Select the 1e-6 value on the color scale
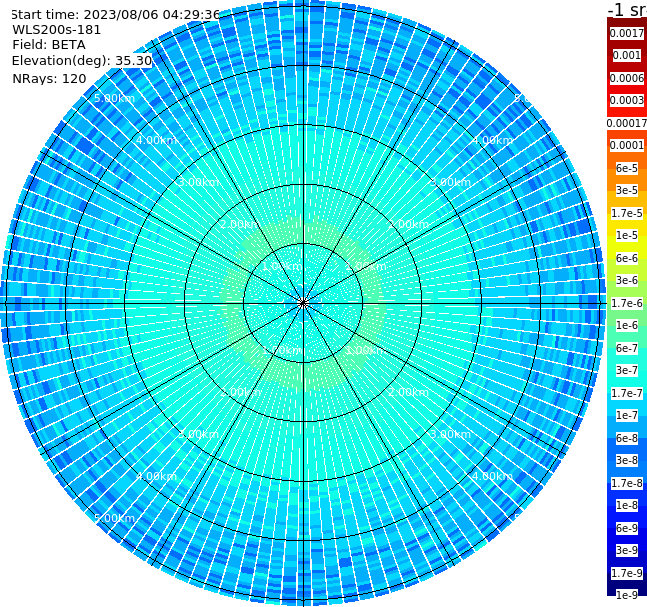 [x=627, y=325]
